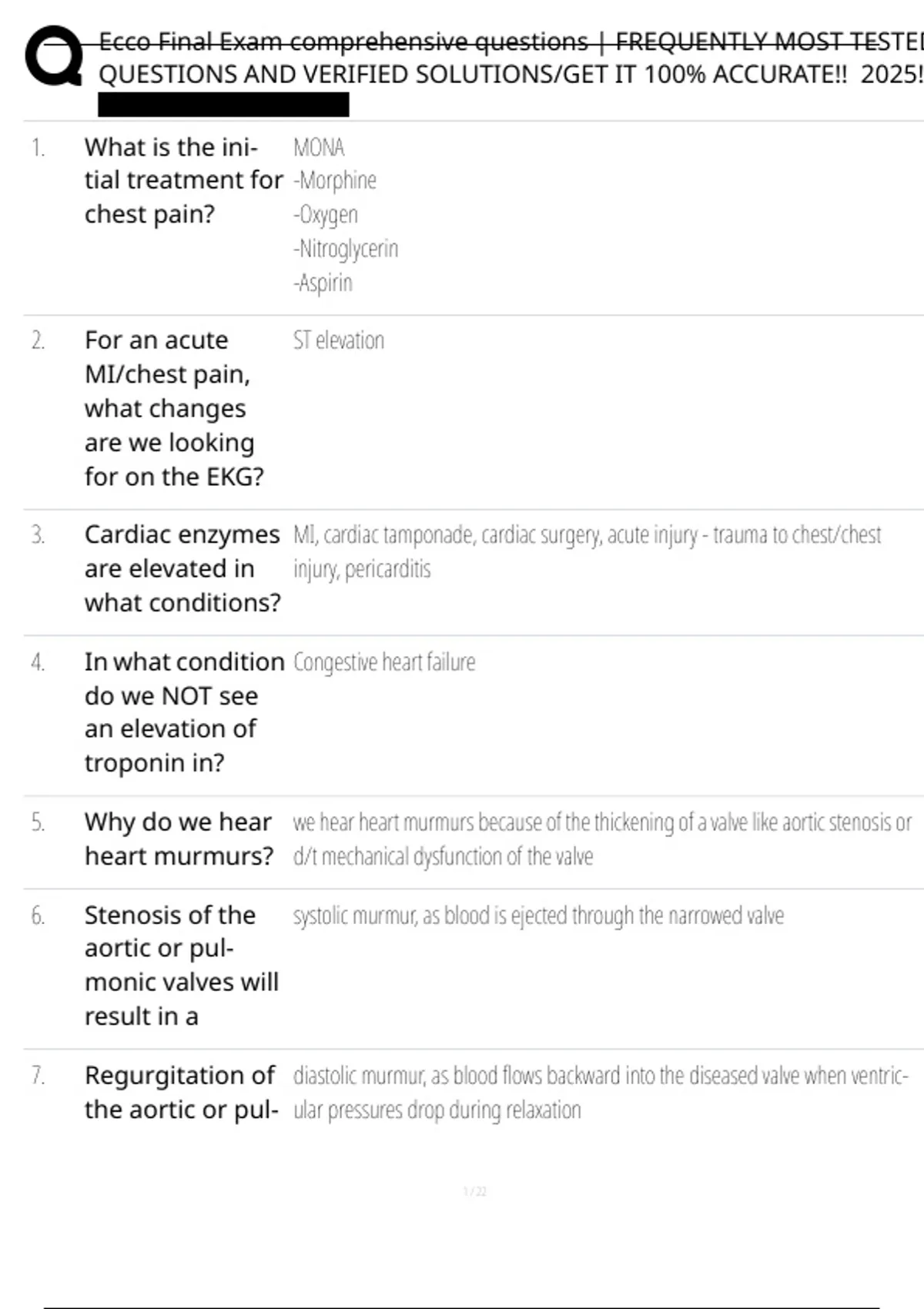
Task: Select the stenosis of aortic valves question
Action: coord(181,966)
